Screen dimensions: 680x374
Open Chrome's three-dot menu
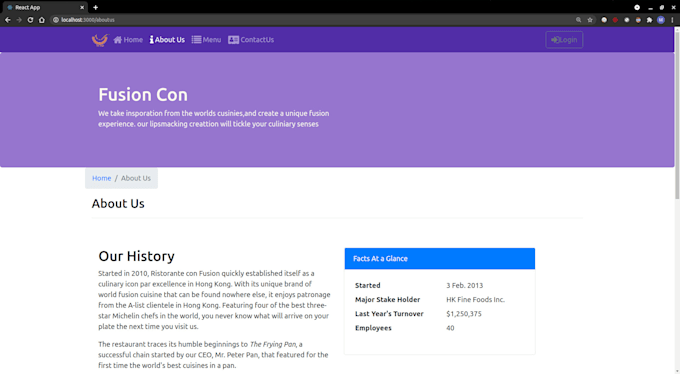click(x=672, y=20)
